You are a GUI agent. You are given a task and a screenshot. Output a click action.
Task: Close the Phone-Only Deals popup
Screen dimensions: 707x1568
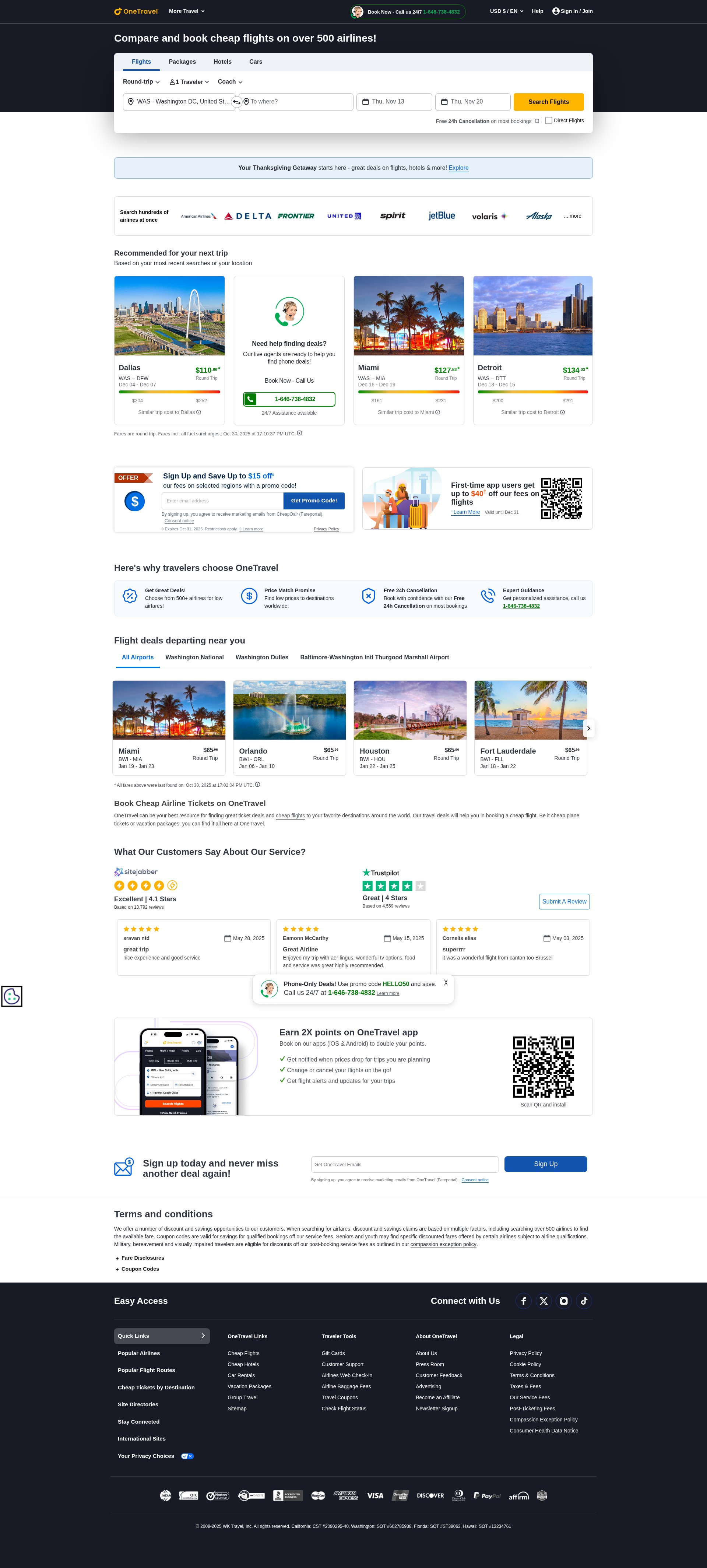(x=446, y=982)
